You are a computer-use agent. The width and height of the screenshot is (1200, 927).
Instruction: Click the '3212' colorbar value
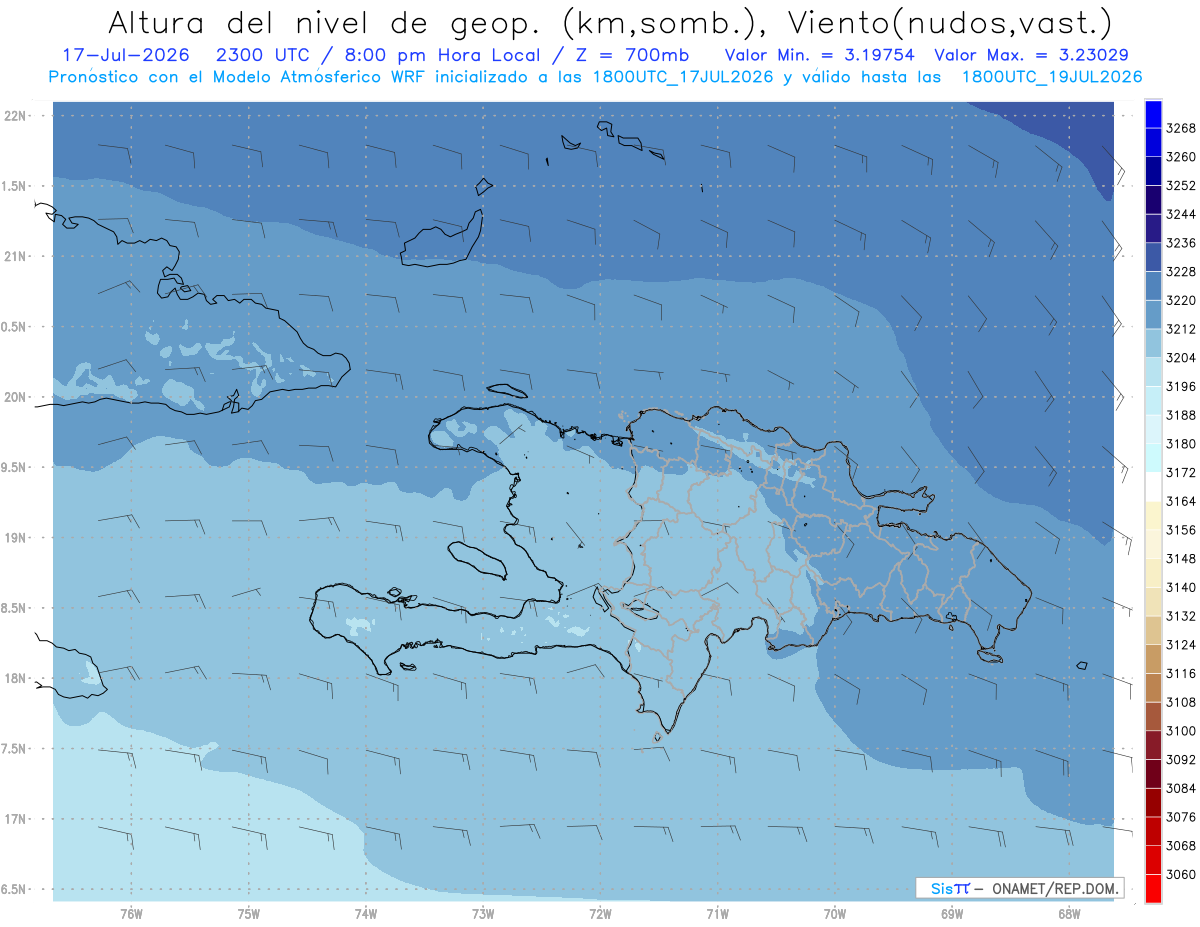(1181, 329)
